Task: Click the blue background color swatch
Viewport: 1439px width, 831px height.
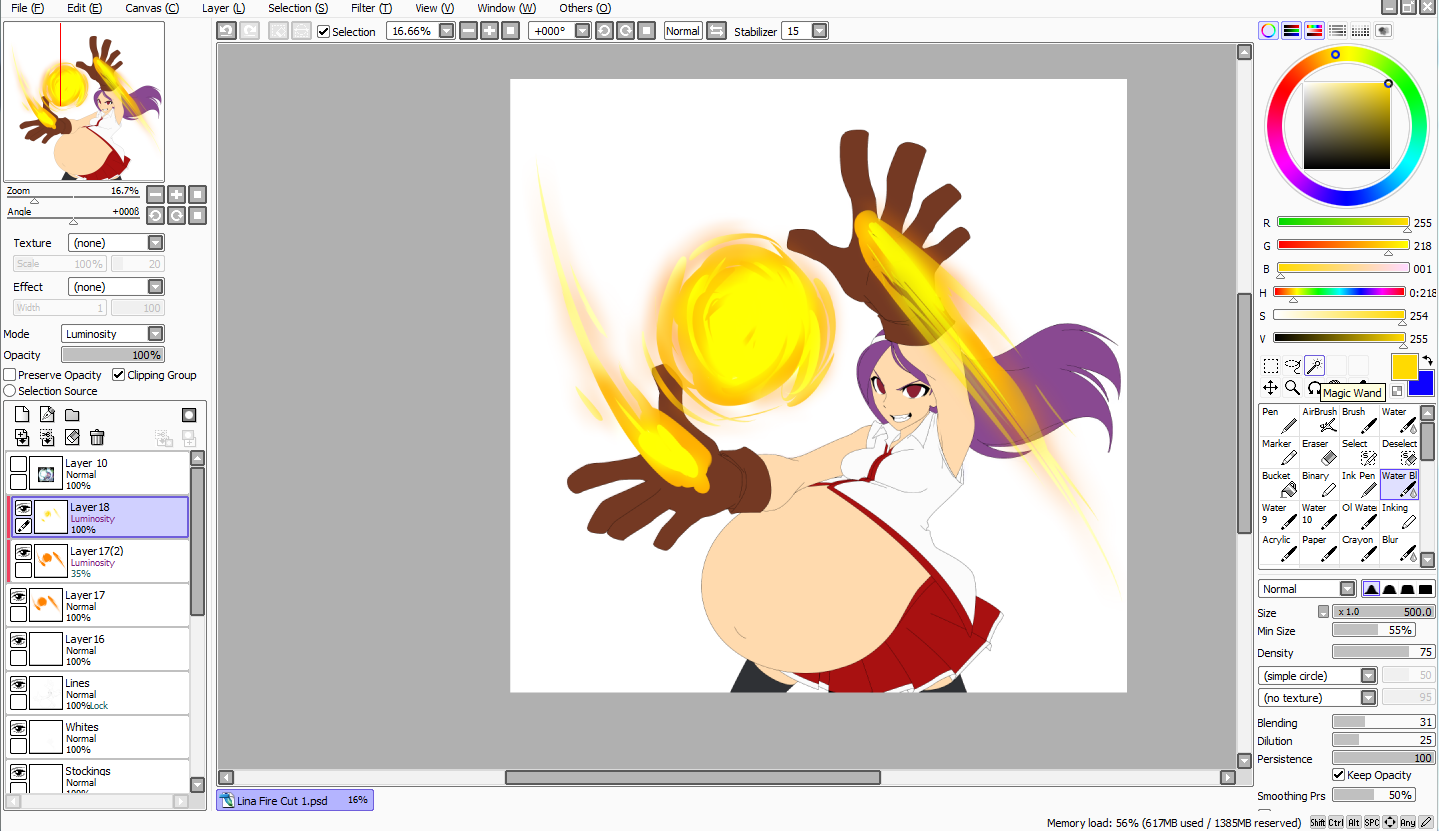Action: pos(1425,385)
